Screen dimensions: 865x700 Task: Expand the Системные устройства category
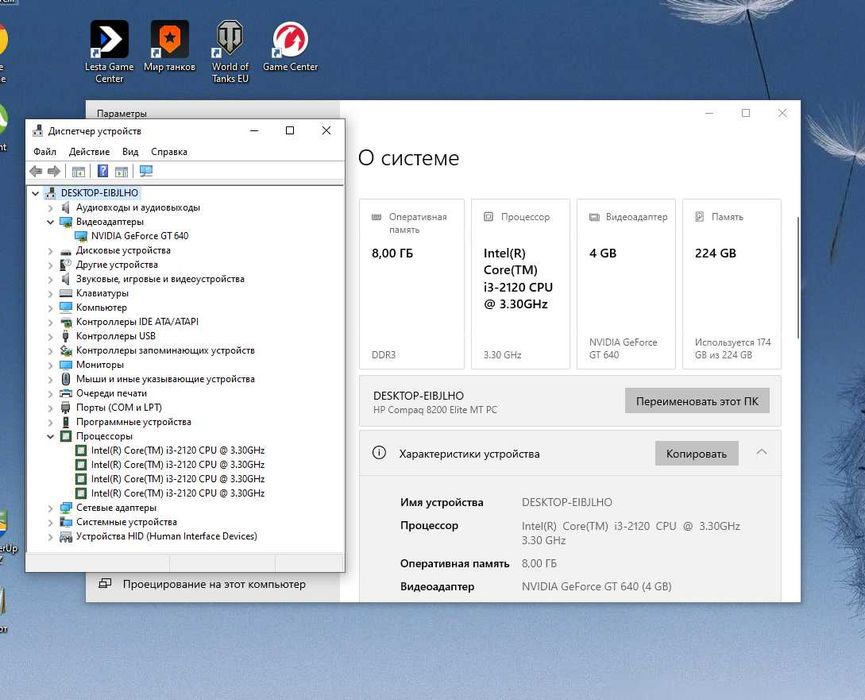[50, 522]
